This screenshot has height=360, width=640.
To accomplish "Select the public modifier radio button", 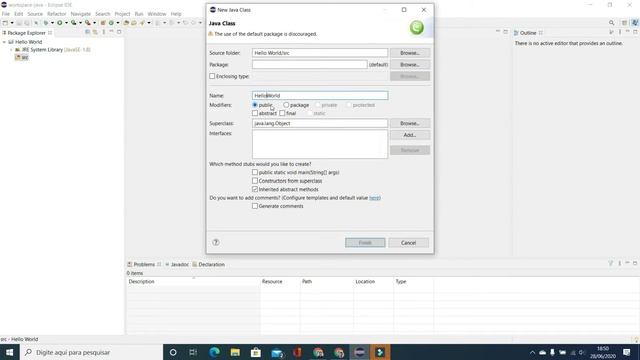I will (x=255, y=105).
